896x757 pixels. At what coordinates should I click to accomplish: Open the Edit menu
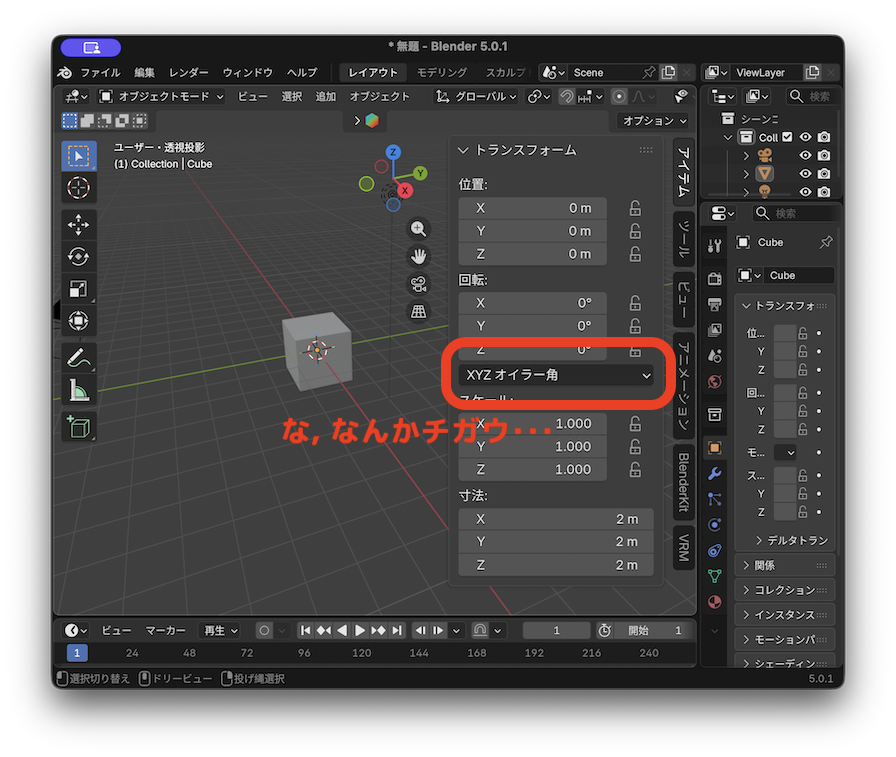point(145,73)
